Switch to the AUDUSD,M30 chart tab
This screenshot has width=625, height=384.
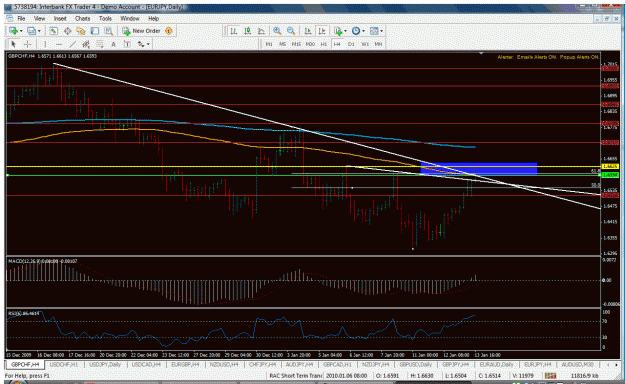tap(578, 365)
